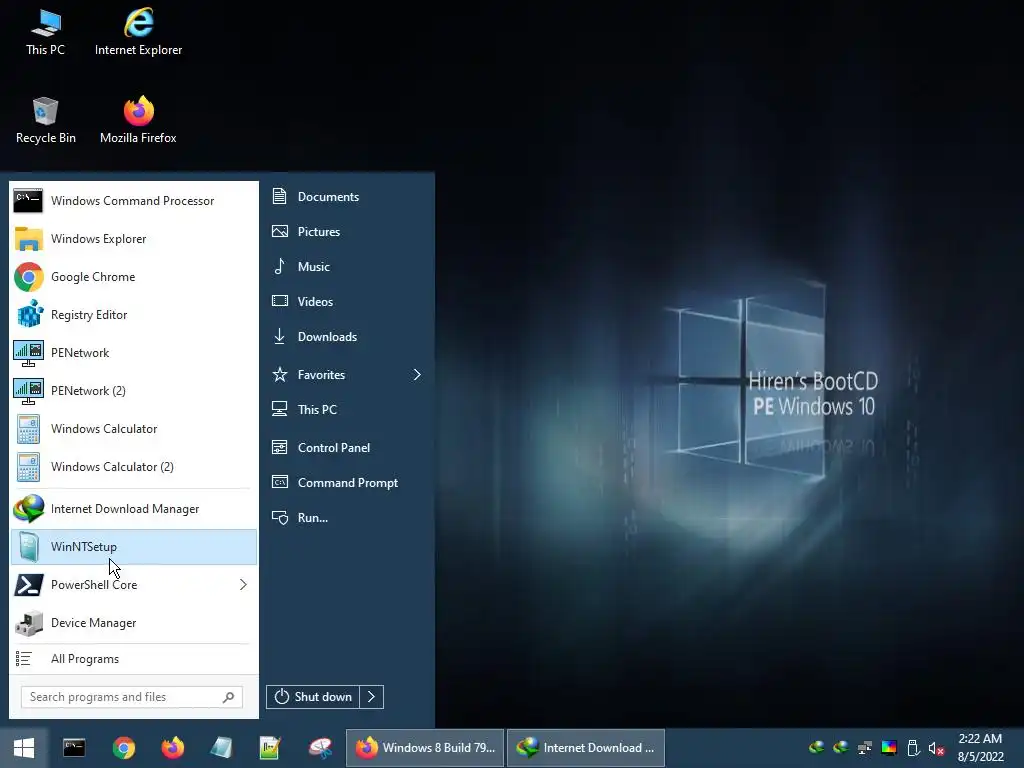Expand the Favorites submenu arrow
The image size is (1024, 768).
[417, 374]
